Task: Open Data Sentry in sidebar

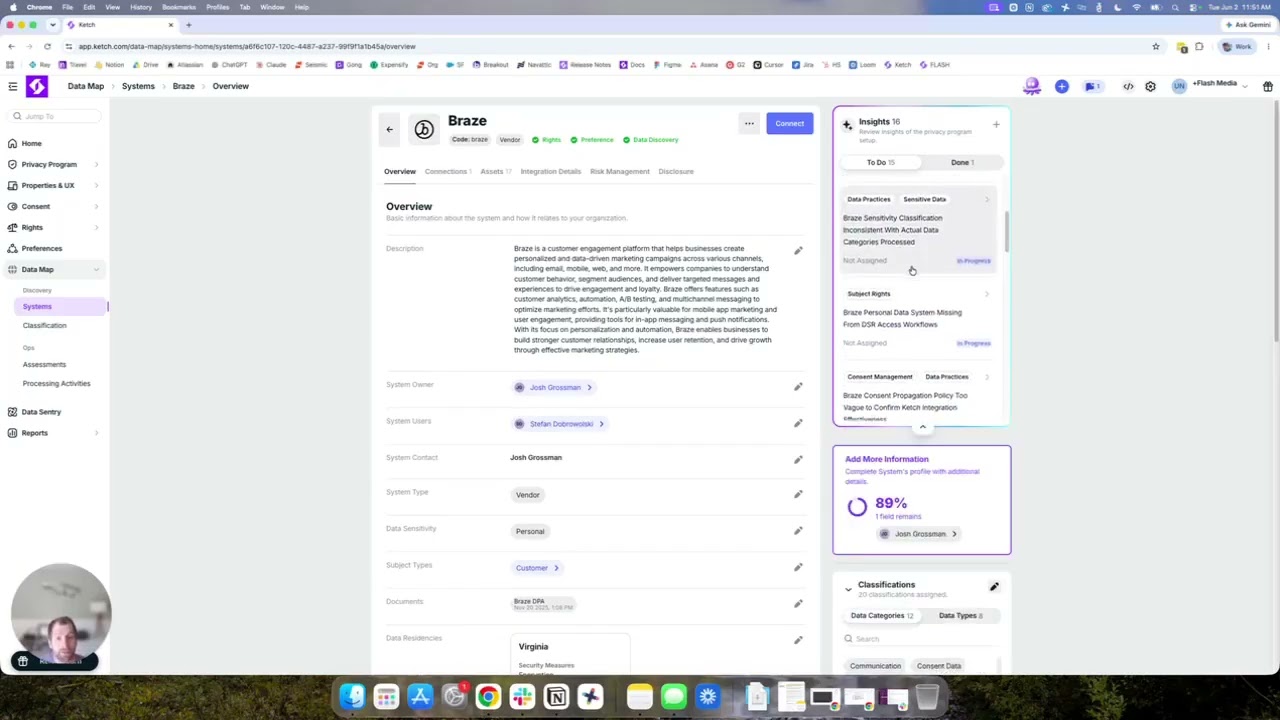Action: coord(41,412)
